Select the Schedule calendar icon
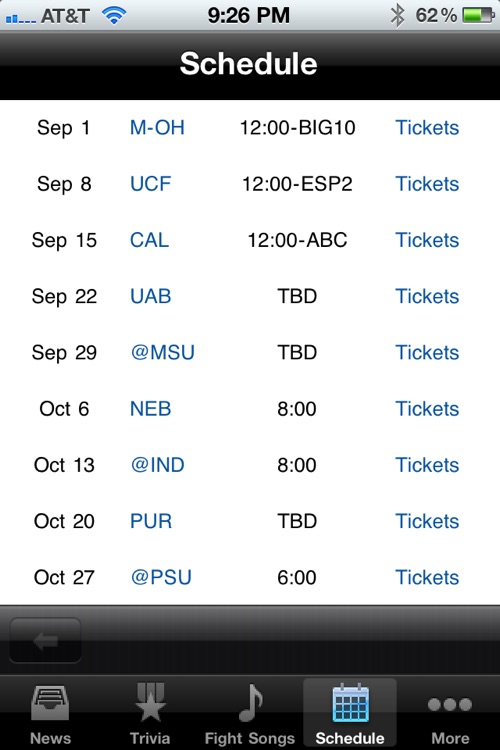Screen dimensions: 500x750 click(x=350, y=703)
